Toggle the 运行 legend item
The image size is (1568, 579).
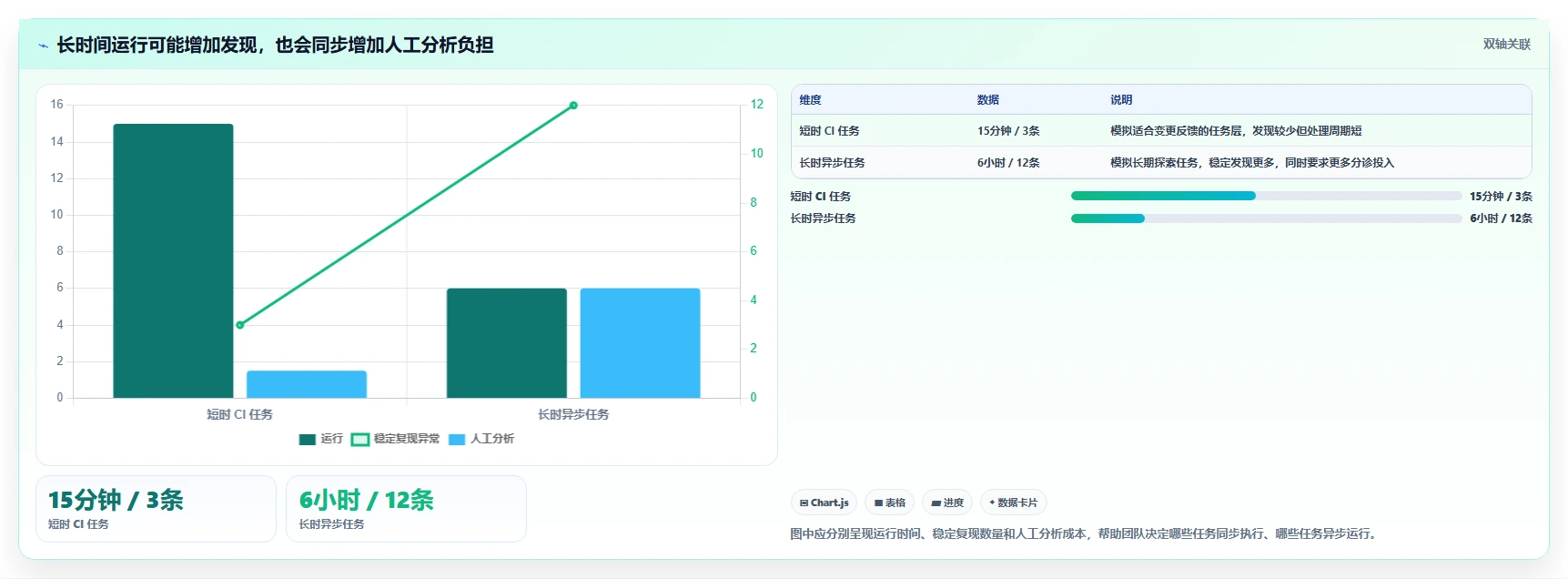pos(321,439)
